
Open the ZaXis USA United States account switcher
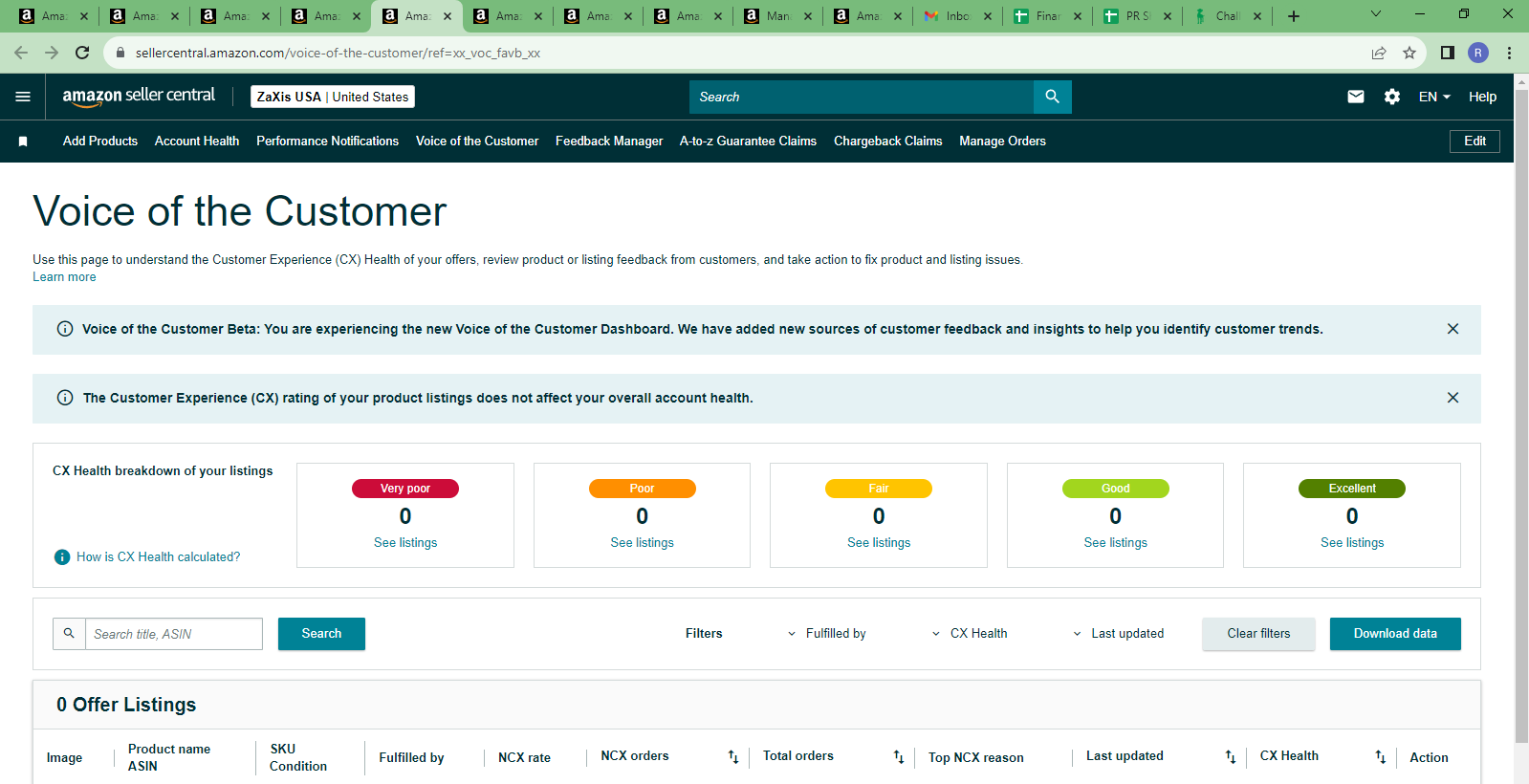pyautogui.click(x=333, y=97)
